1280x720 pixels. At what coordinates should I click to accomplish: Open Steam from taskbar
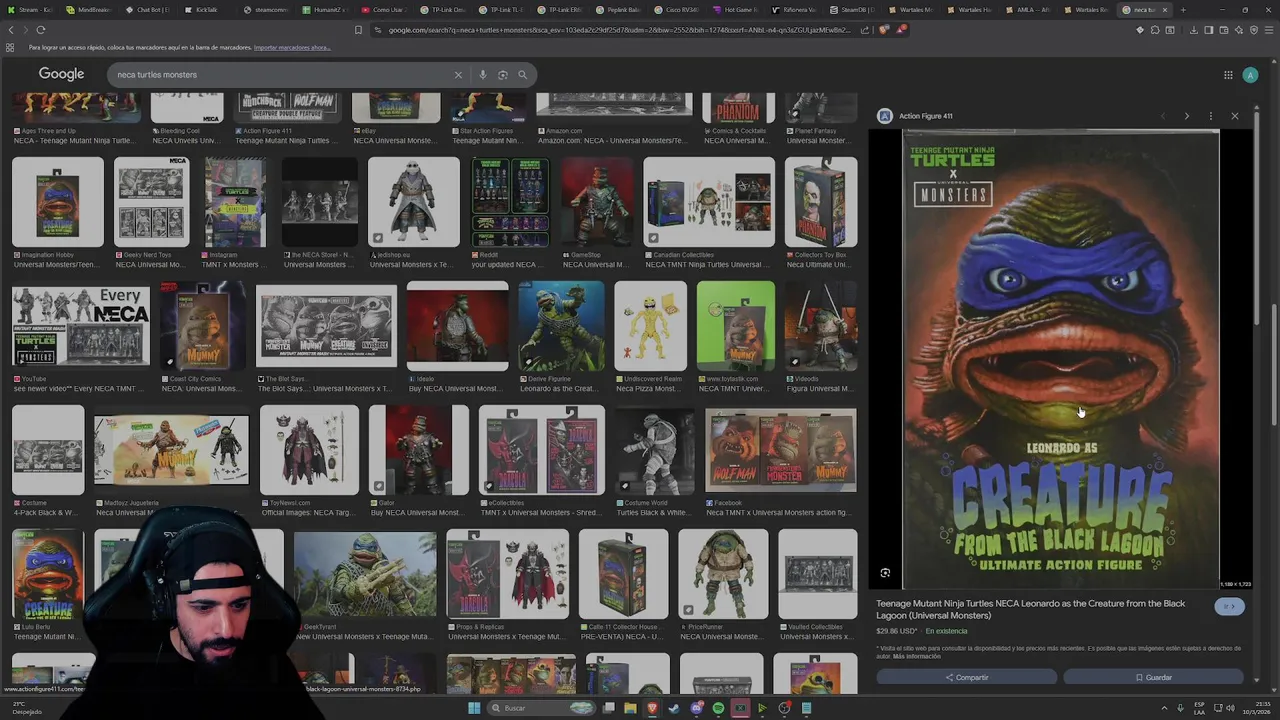click(x=674, y=708)
